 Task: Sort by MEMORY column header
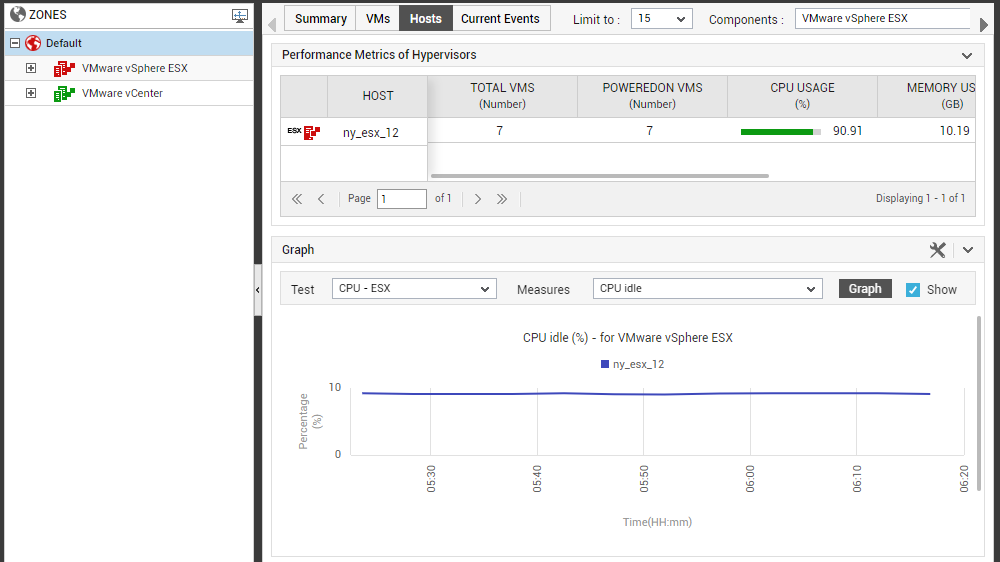click(927, 96)
